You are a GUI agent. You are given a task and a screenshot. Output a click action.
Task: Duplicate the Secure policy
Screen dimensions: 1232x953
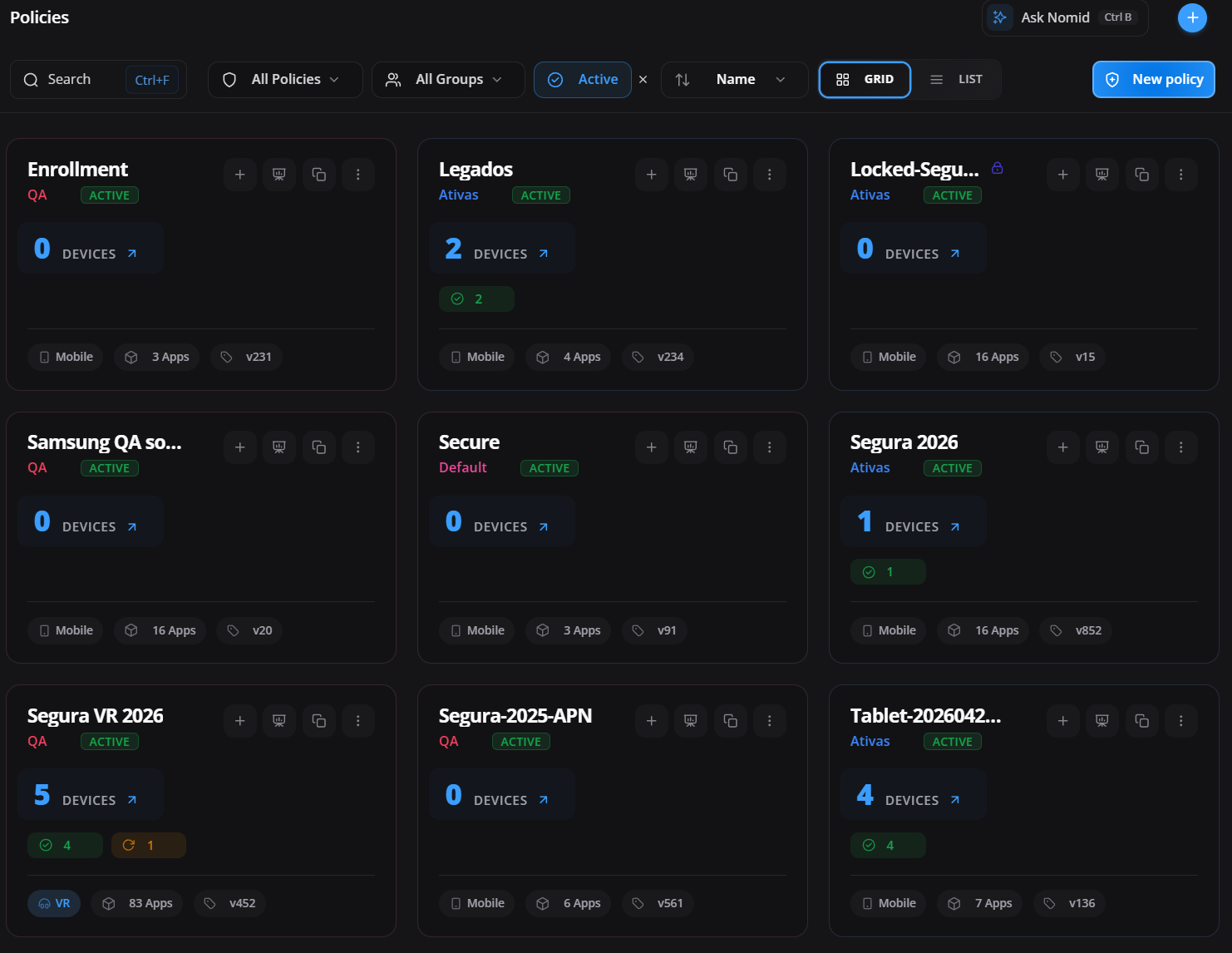pyautogui.click(x=731, y=447)
